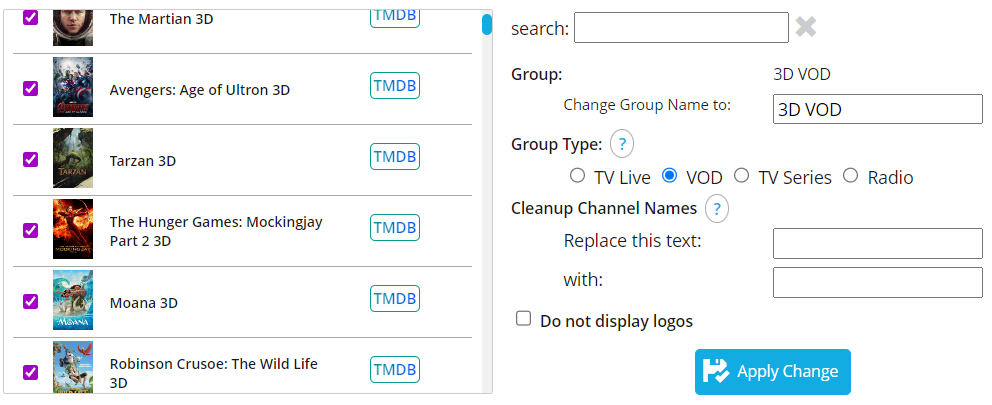Focus the search input field

(681, 28)
